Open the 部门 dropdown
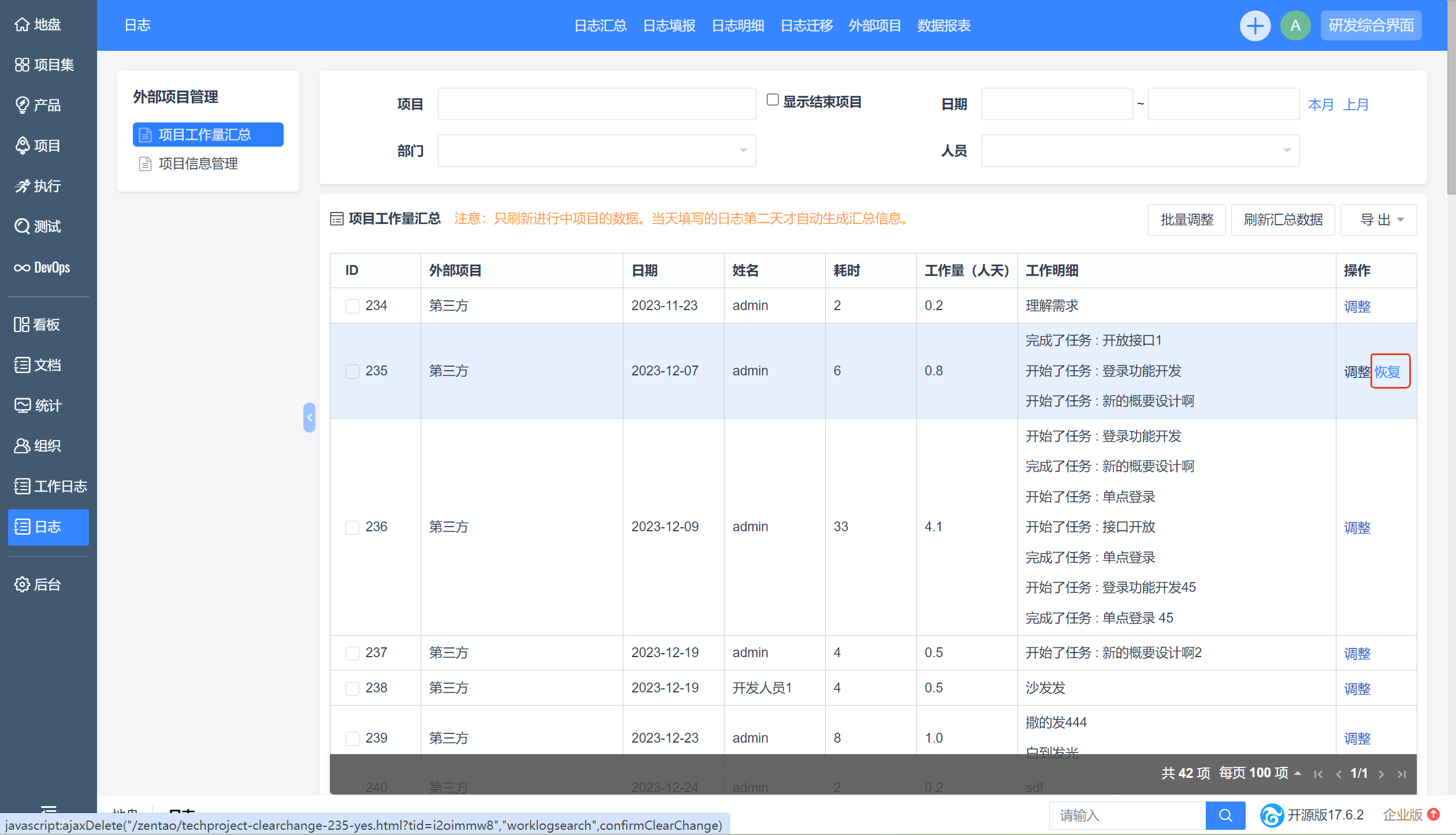The width and height of the screenshot is (1456, 835). coord(597,151)
